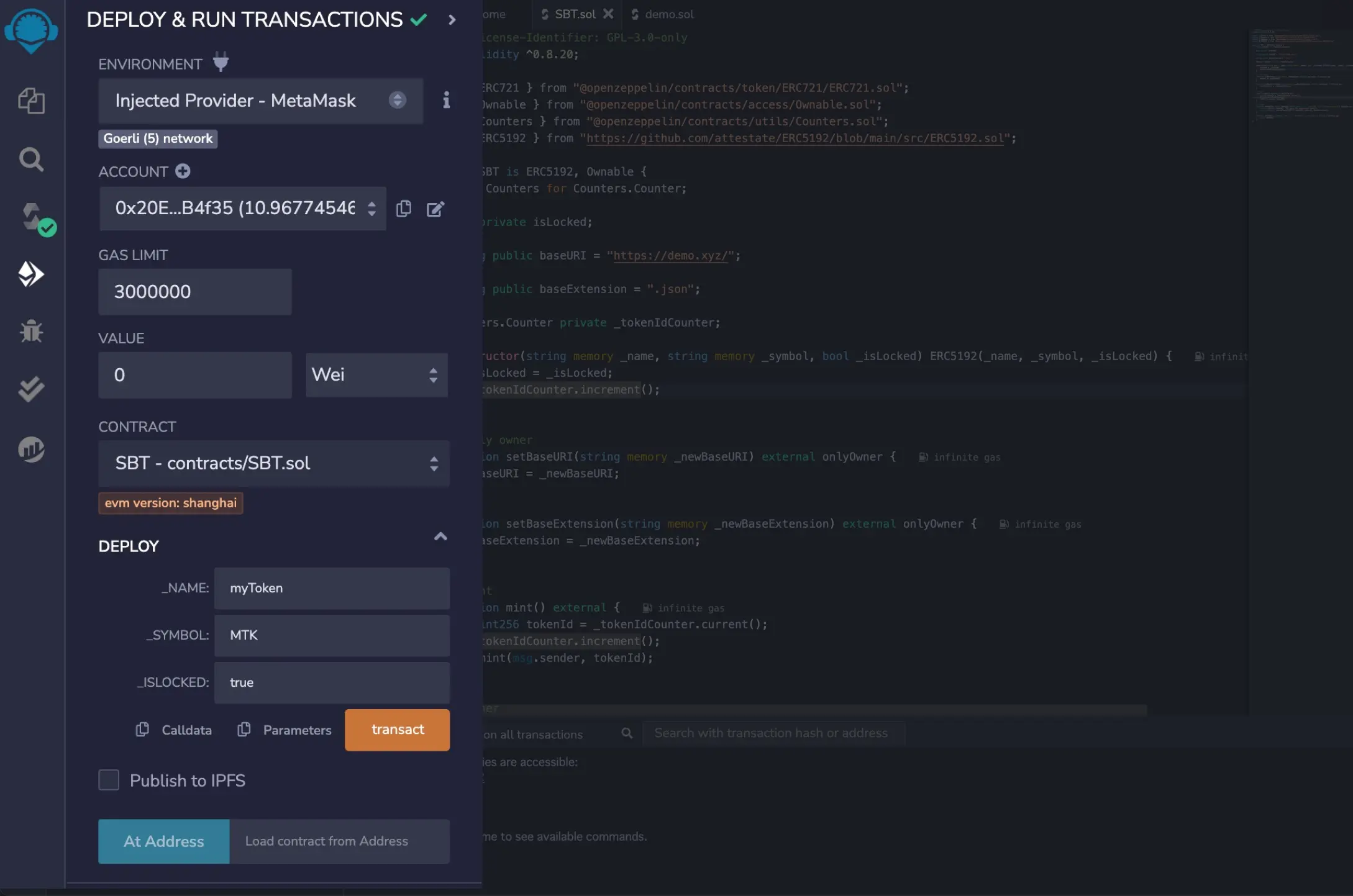Click the add account plus icon

point(183,171)
